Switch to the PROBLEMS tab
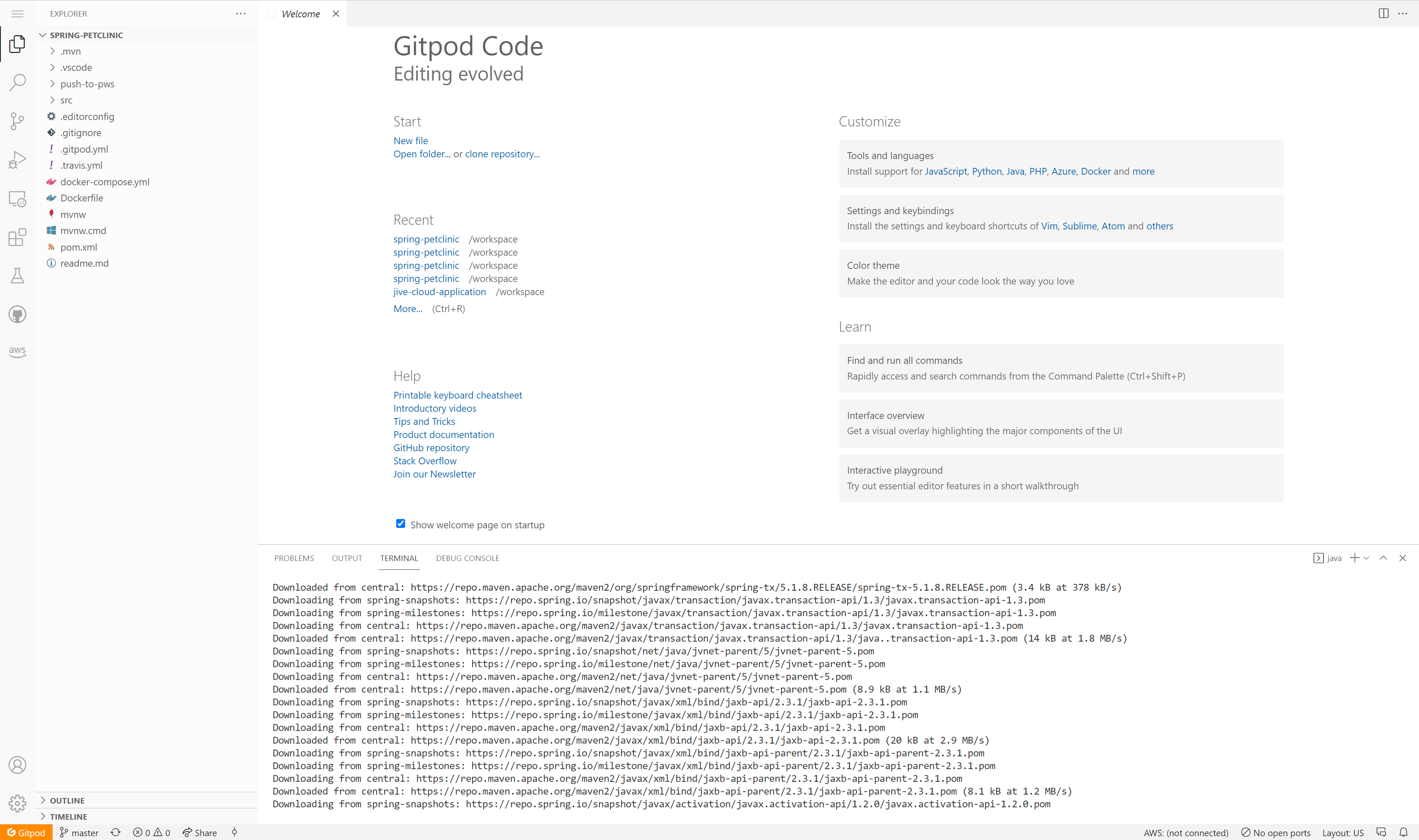Screen dimensions: 1419x840 pyautogui.click(x=294, y=558)
